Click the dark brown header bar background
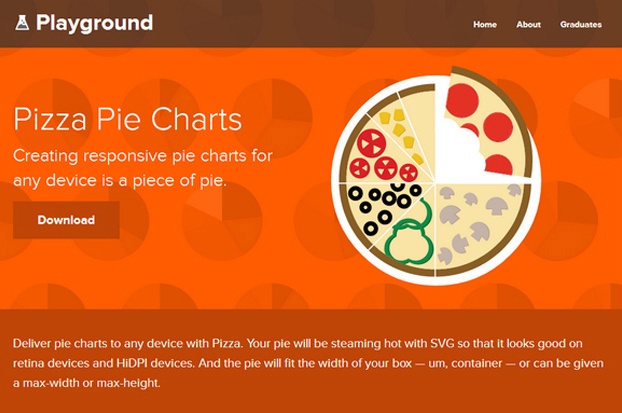Image resolution: width=622 pixels, height=413 pixels. pyautogui.click(x=300, y=24)
